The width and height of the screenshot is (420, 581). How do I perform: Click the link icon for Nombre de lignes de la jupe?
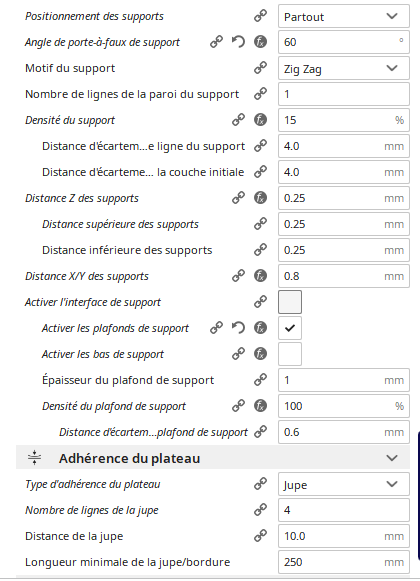coord(260,510)
